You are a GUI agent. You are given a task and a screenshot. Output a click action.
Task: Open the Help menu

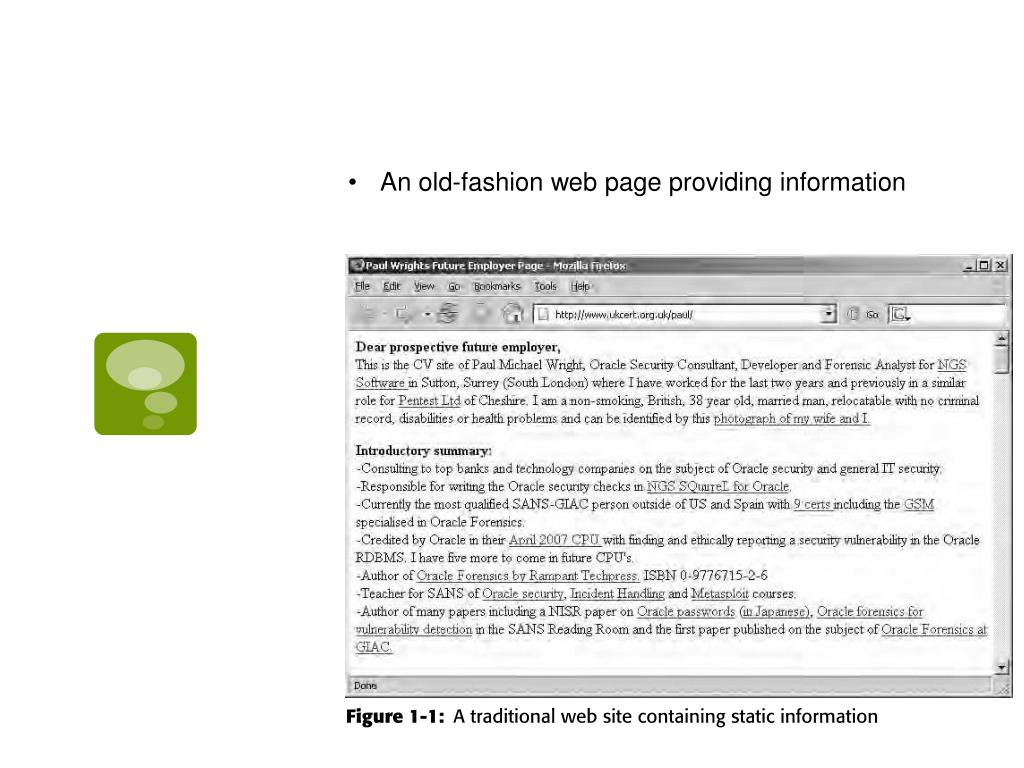[580, 286]
